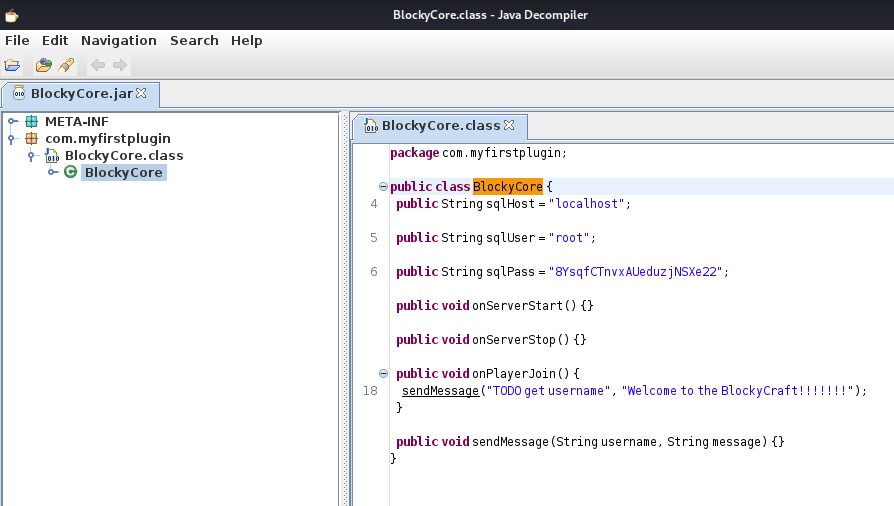Select META-INF in the tree
The height and width of the screenshot is (506, 894).
pyautogui.click(x=76, y=122)
